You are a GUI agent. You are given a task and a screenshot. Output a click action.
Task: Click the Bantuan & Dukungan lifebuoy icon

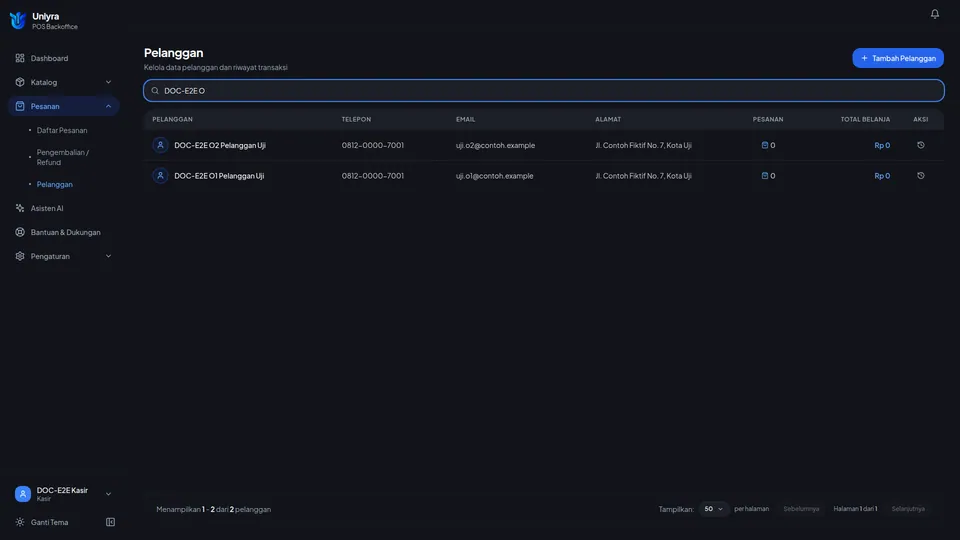pyautogui.click(x=20, y=232)
